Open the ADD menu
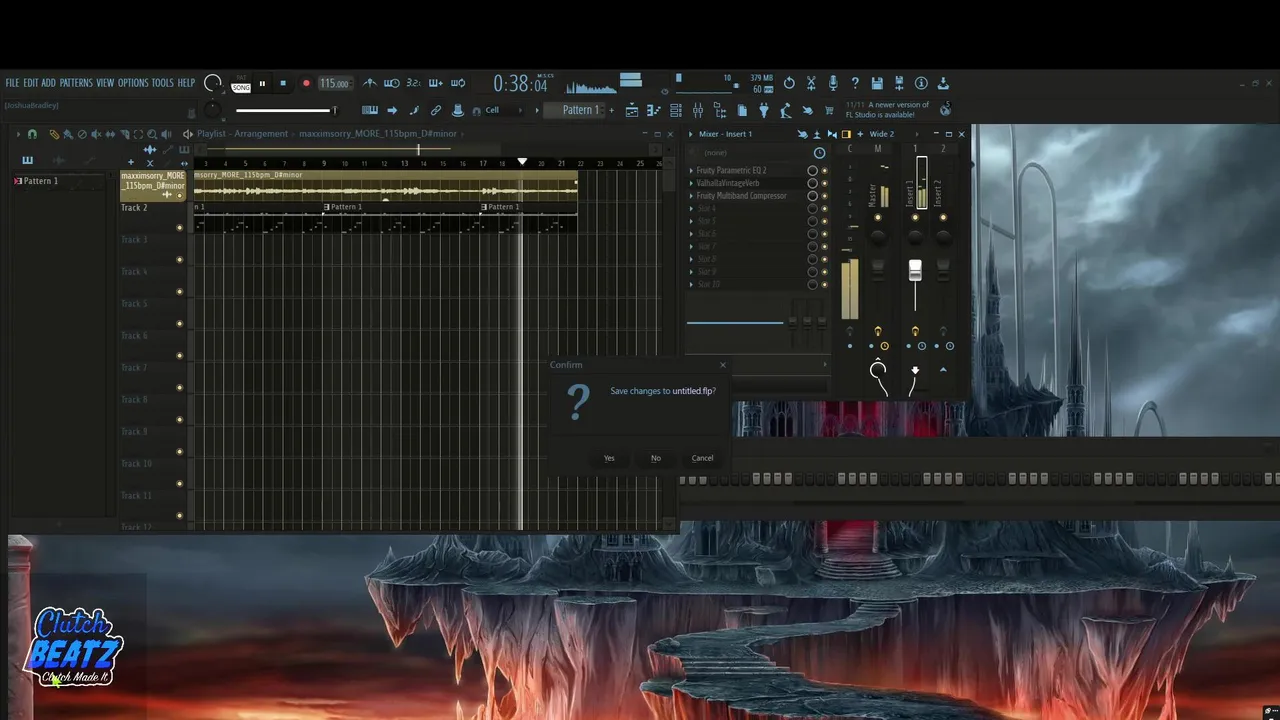This screenshot has width=1280, height=720. [x=49, y=83]
